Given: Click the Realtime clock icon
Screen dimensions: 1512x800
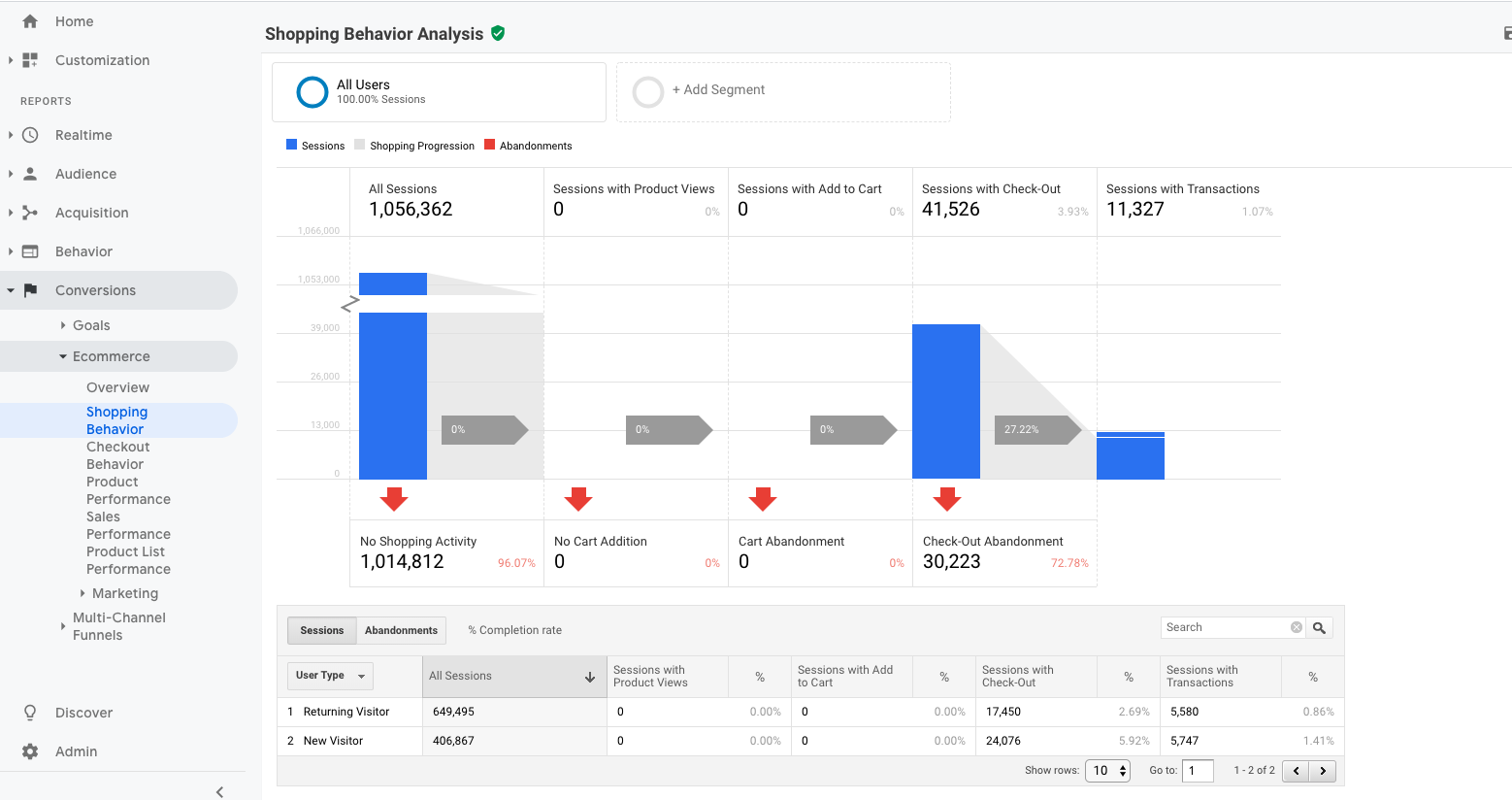Looking at the screenshot, I should (30, 135).
